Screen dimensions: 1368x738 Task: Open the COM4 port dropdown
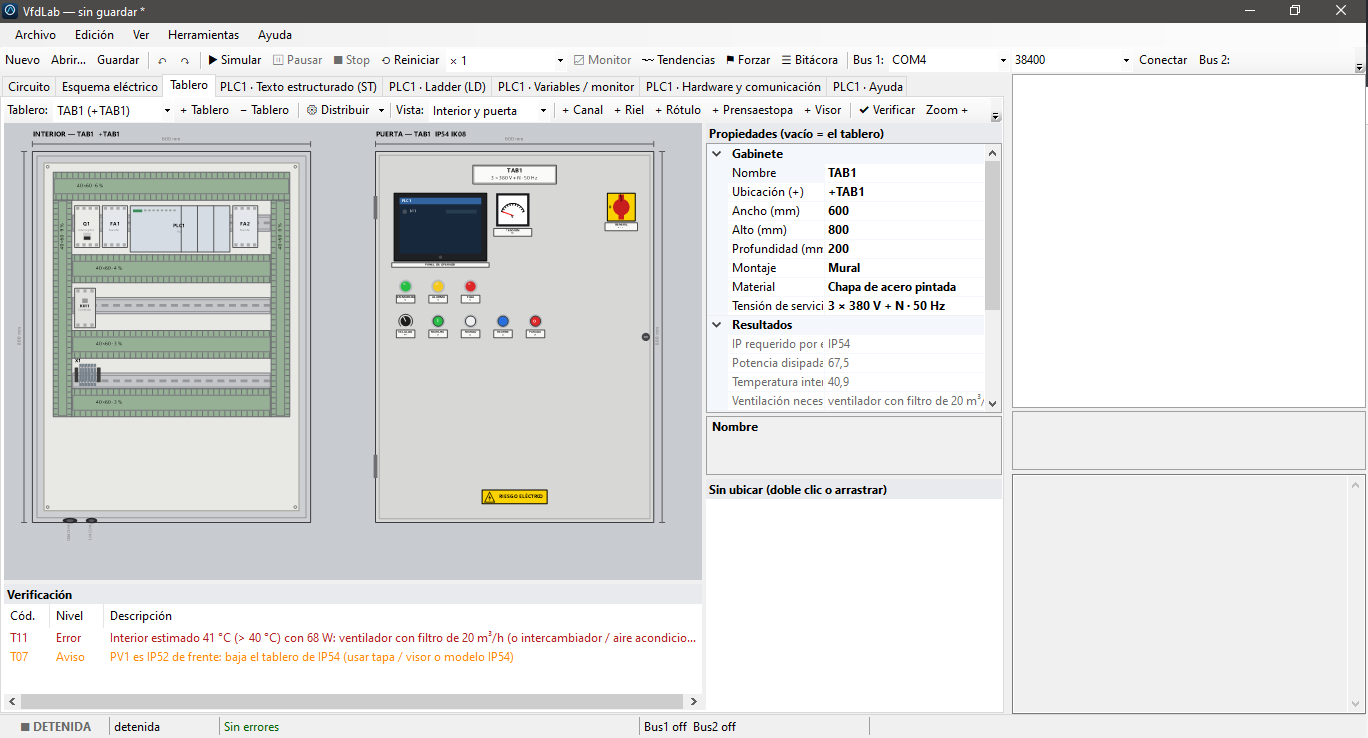1003,60
